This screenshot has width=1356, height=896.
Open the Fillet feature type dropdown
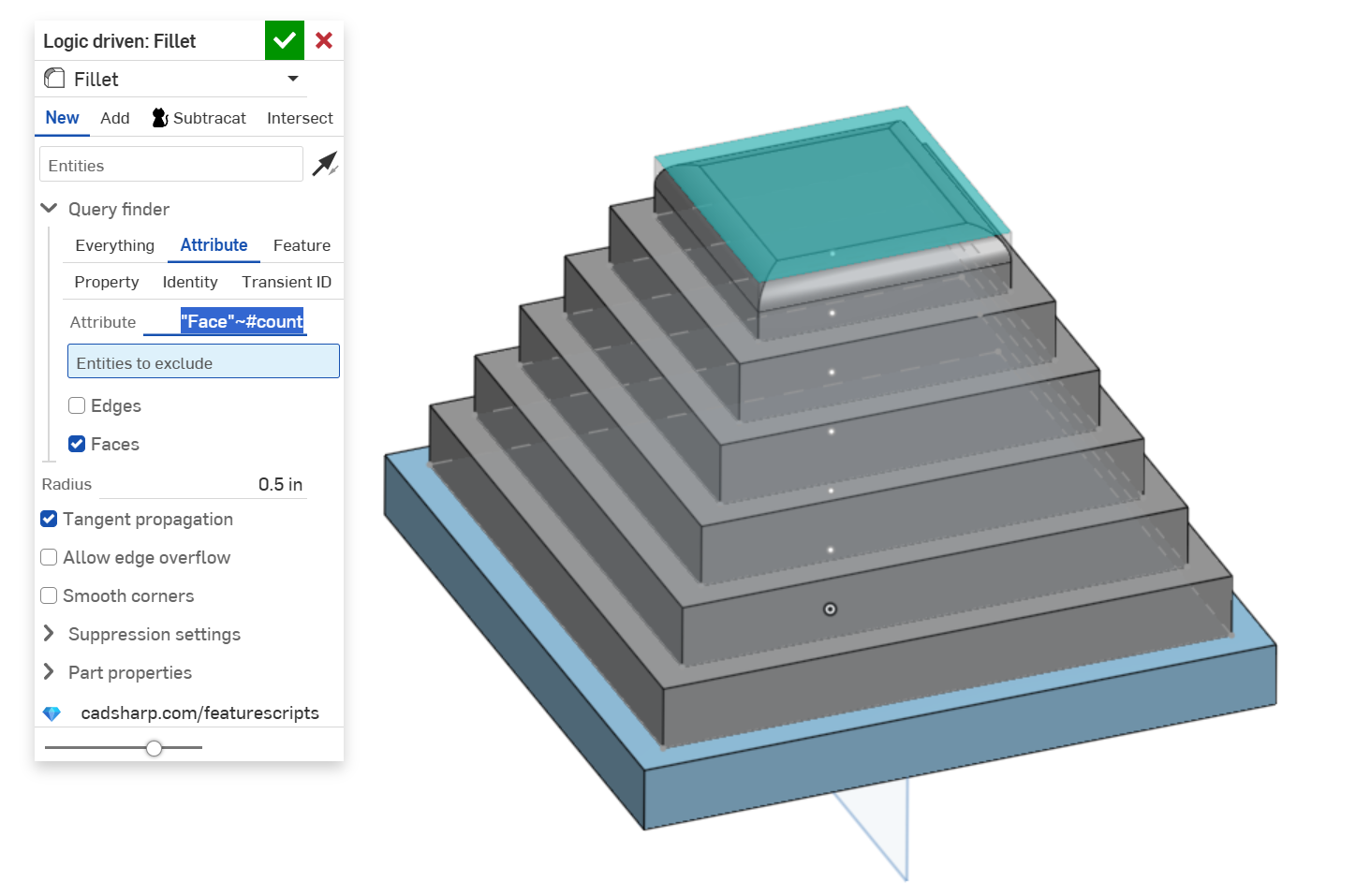point(293,79)
